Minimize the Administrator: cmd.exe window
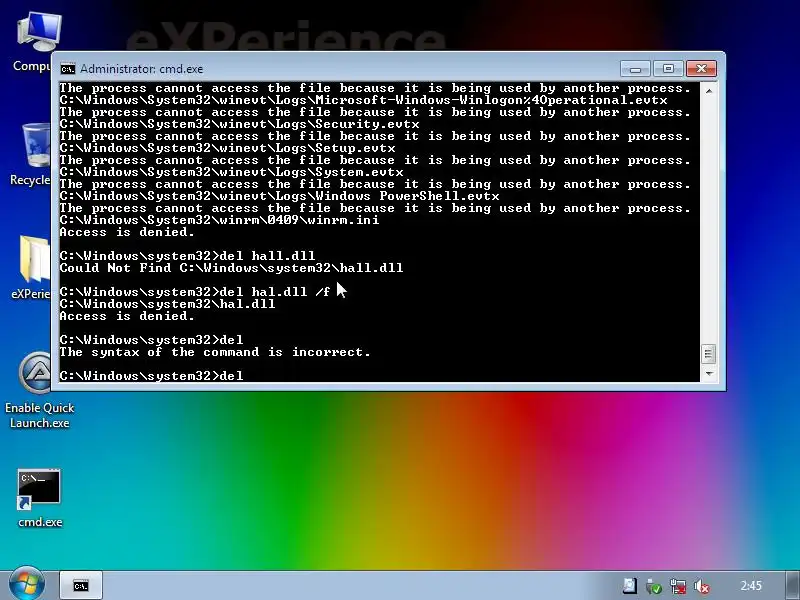Screen dimensions: 800x600 [635, 68]
